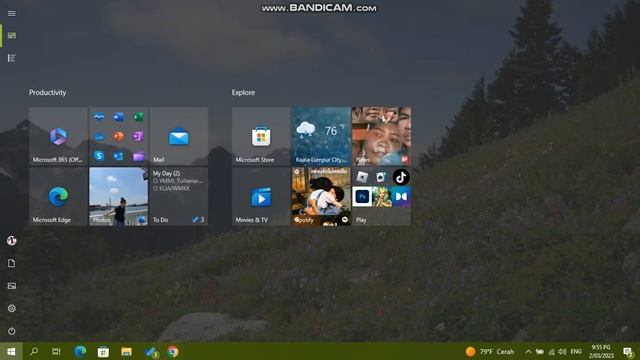Open TikTok in the Play folder
Screen dimensions: 640x360
(x=401, y=177)
